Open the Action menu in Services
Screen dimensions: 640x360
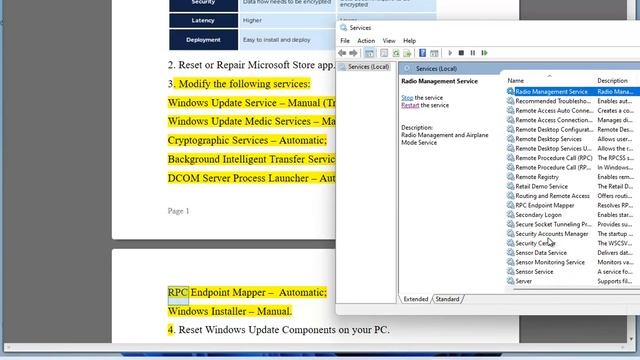point(366,41)
